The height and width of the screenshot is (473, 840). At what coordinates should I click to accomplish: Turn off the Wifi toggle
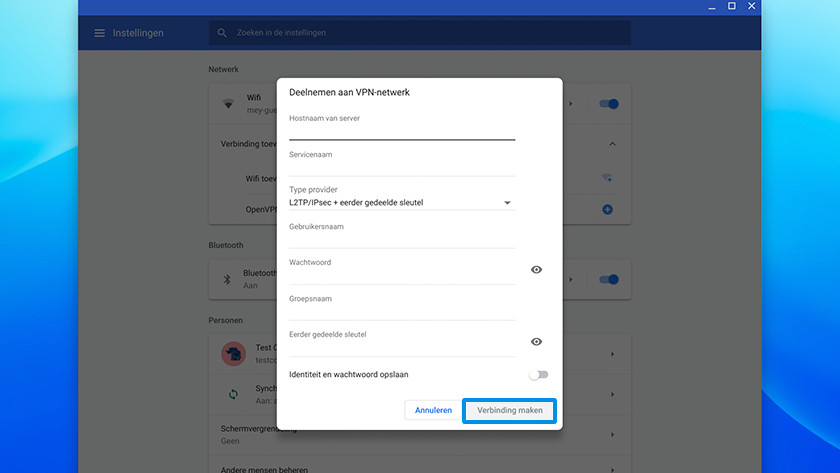point(608,104)
